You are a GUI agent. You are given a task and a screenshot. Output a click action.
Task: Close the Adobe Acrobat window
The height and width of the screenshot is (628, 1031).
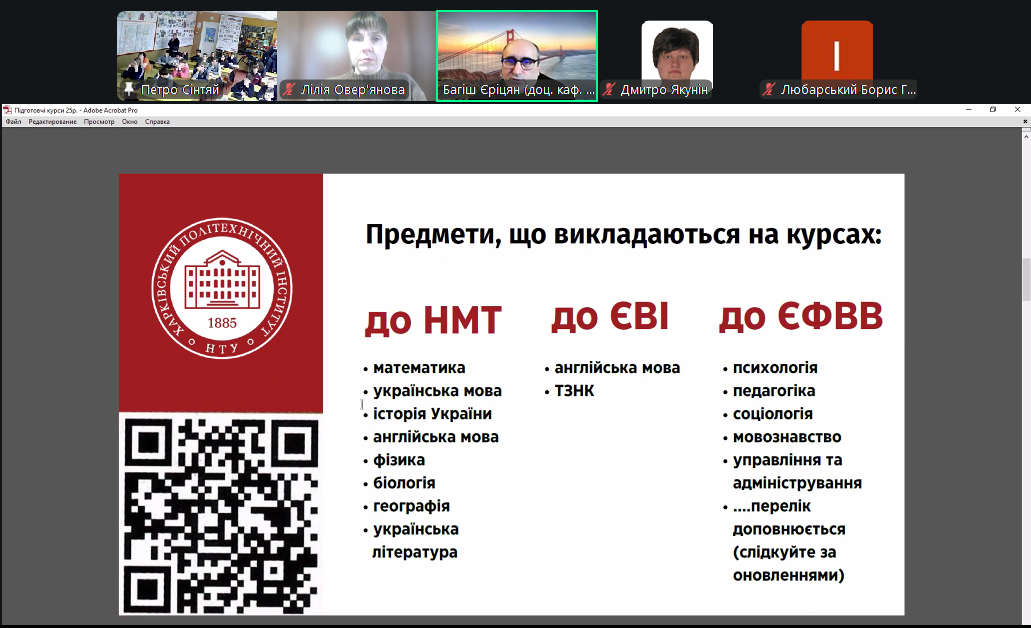[1017, 110]
